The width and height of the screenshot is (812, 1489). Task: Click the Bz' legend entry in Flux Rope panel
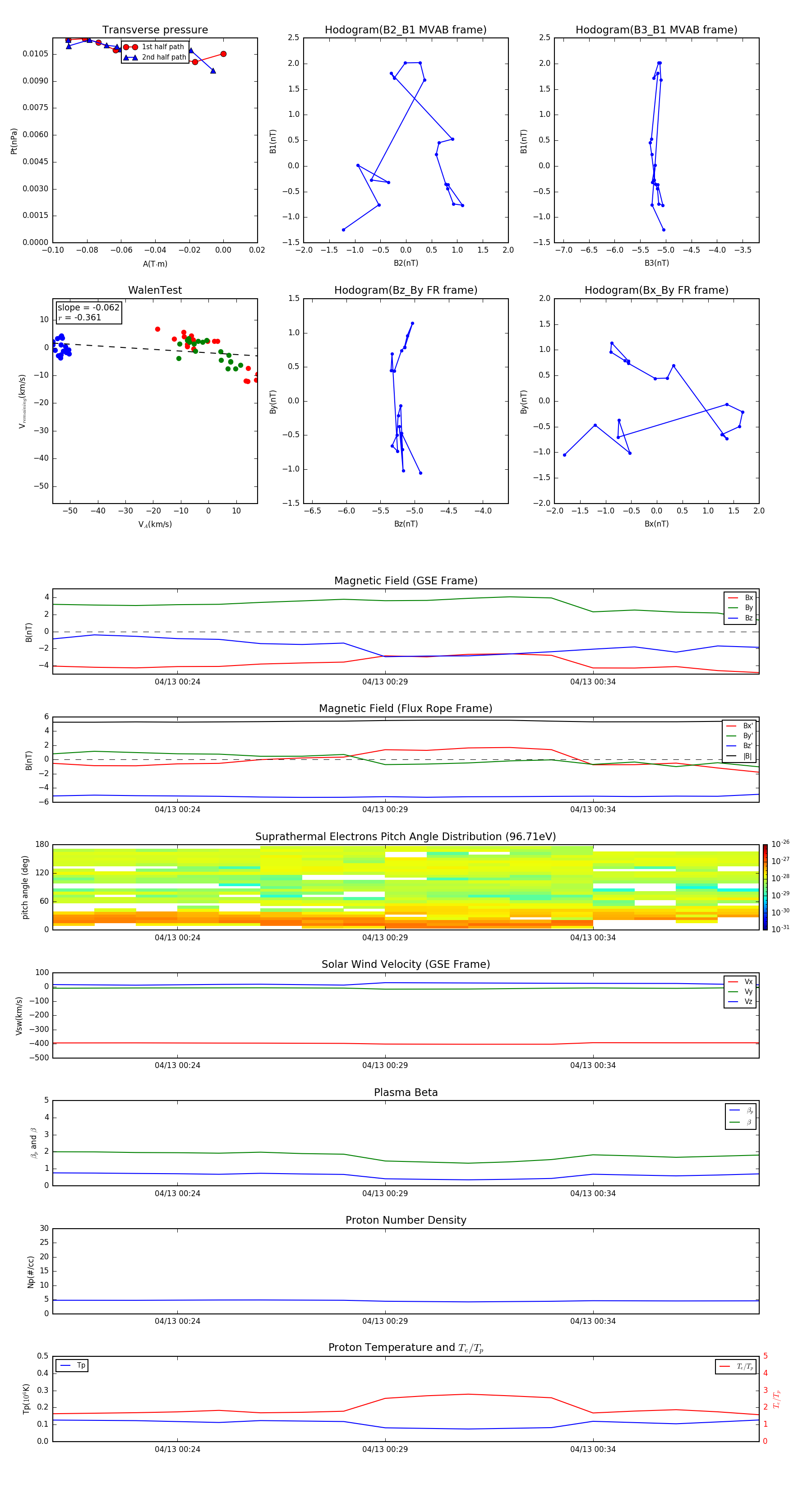(x=739, y=746)
